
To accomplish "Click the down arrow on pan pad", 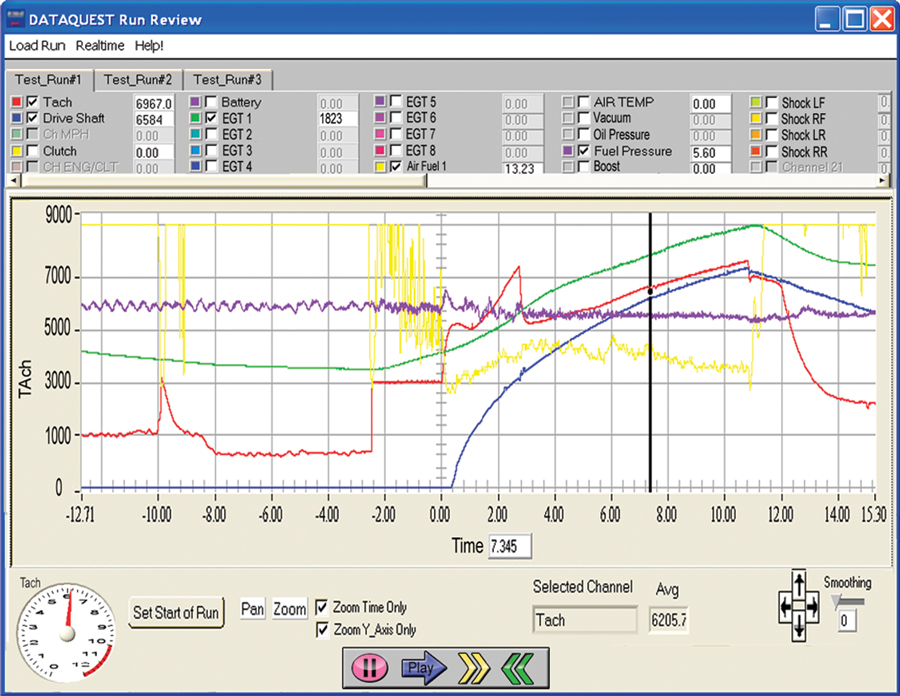I will [x=798, y=627].
